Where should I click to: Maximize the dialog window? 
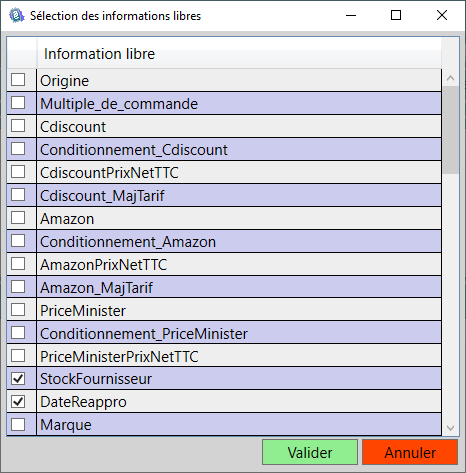[x=396, y=15]
